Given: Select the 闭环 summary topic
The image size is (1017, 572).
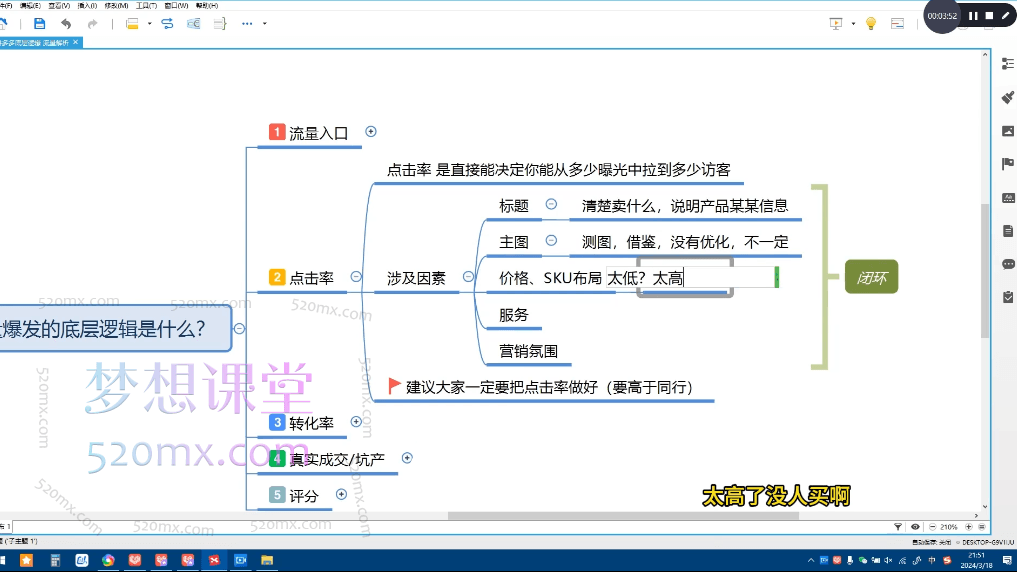Looking at the screenshot, I should [871, 277].
